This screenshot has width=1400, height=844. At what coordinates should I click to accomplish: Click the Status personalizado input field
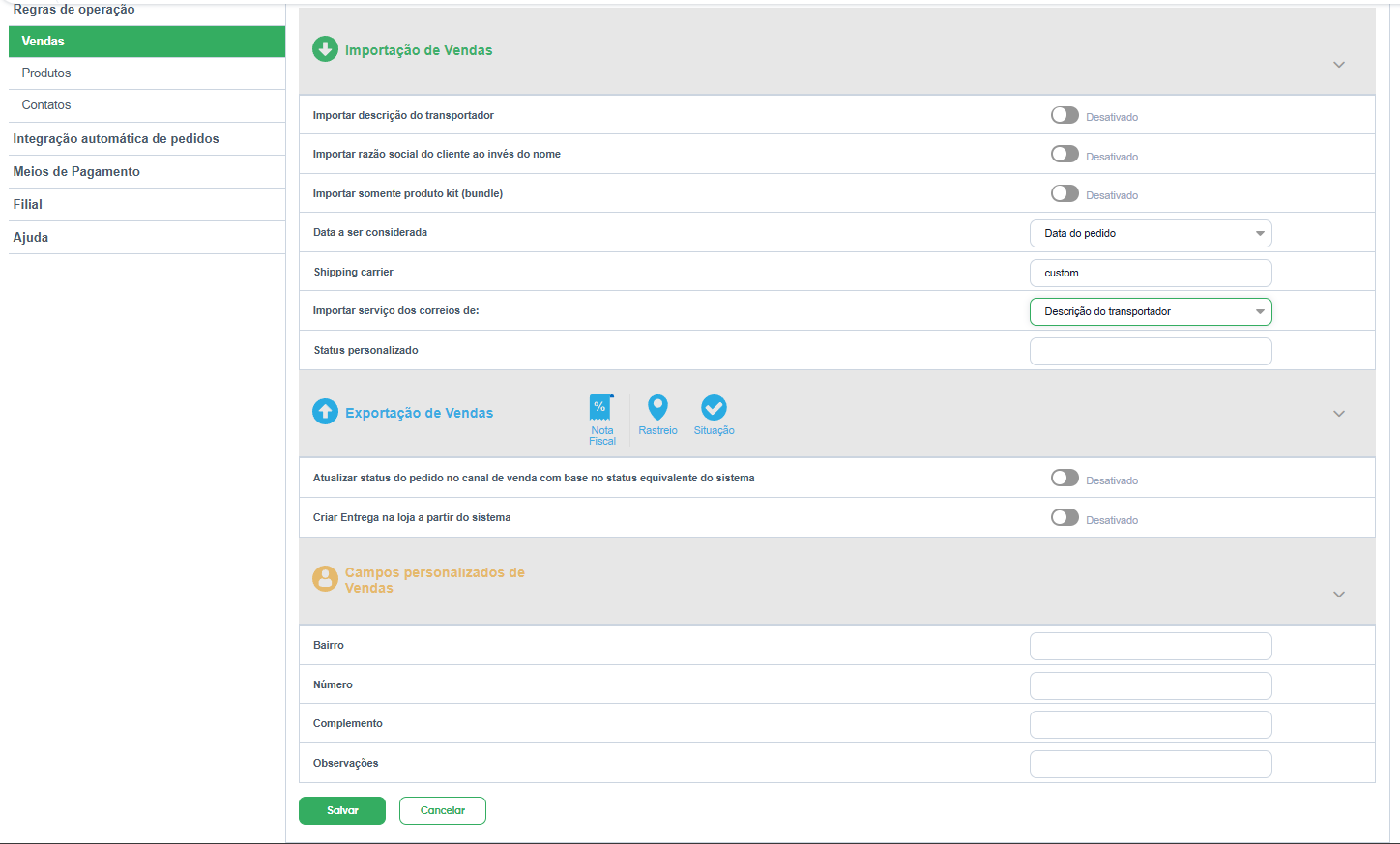pos(1150,352)
